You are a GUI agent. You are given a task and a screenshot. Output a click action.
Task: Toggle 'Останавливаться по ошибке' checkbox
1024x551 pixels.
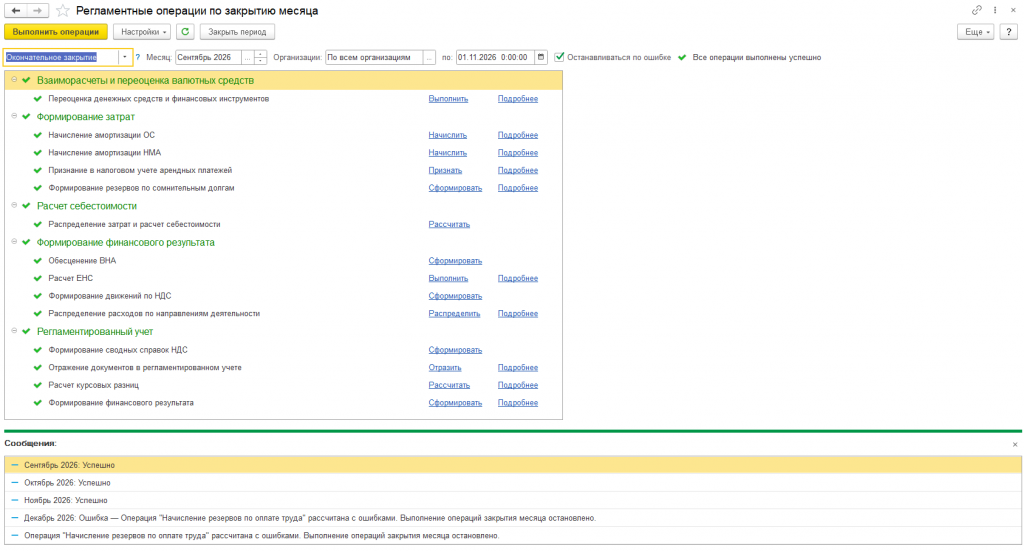559,57
